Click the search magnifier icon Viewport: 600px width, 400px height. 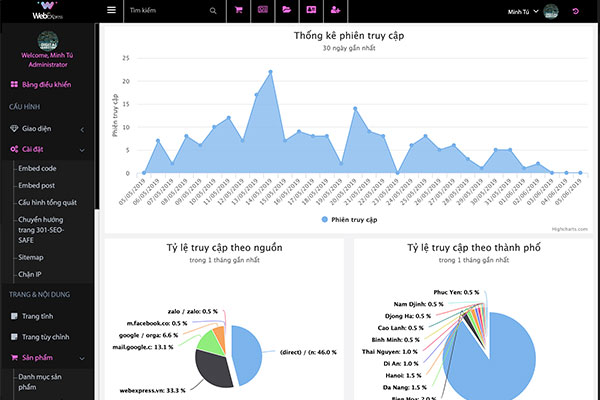point(212,10)
